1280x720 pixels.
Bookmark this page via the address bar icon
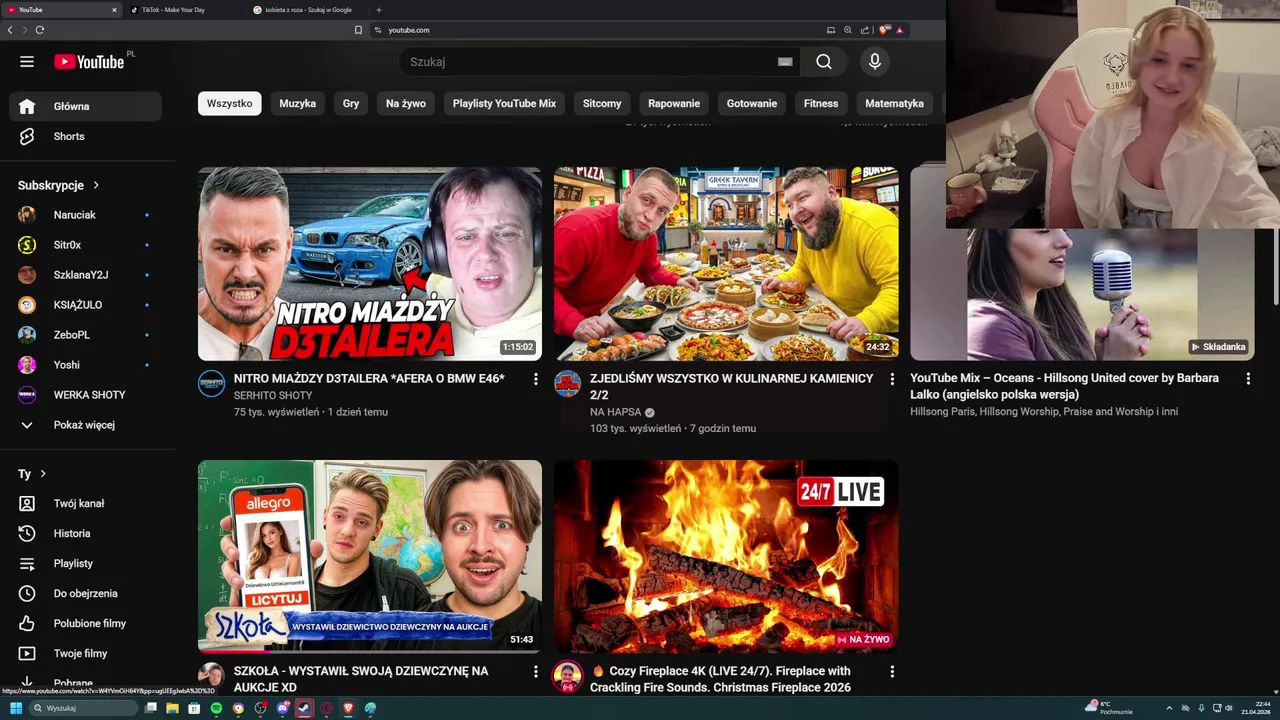point(358,30)
